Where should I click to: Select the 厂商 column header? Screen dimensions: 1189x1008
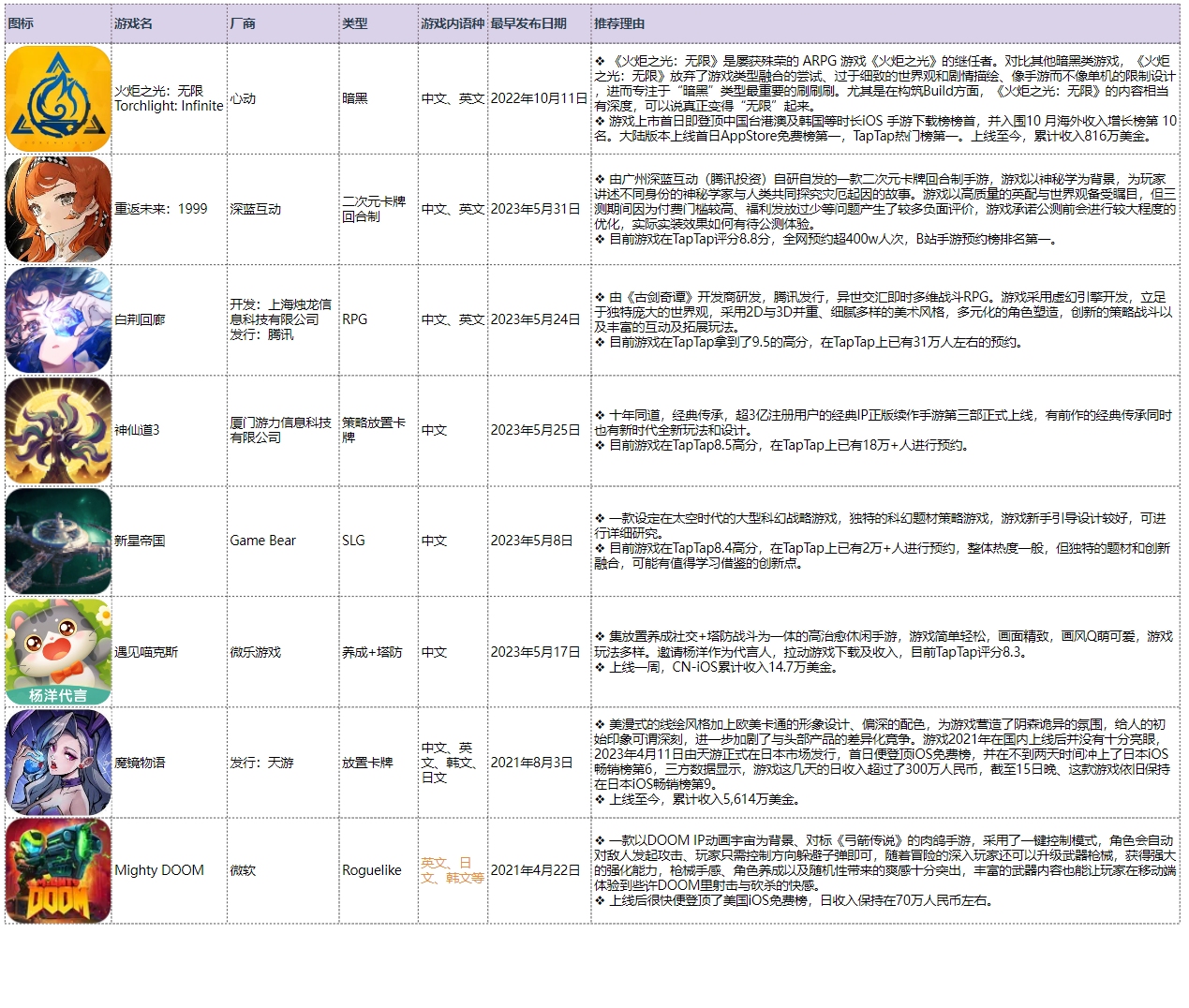pos(243,23)
